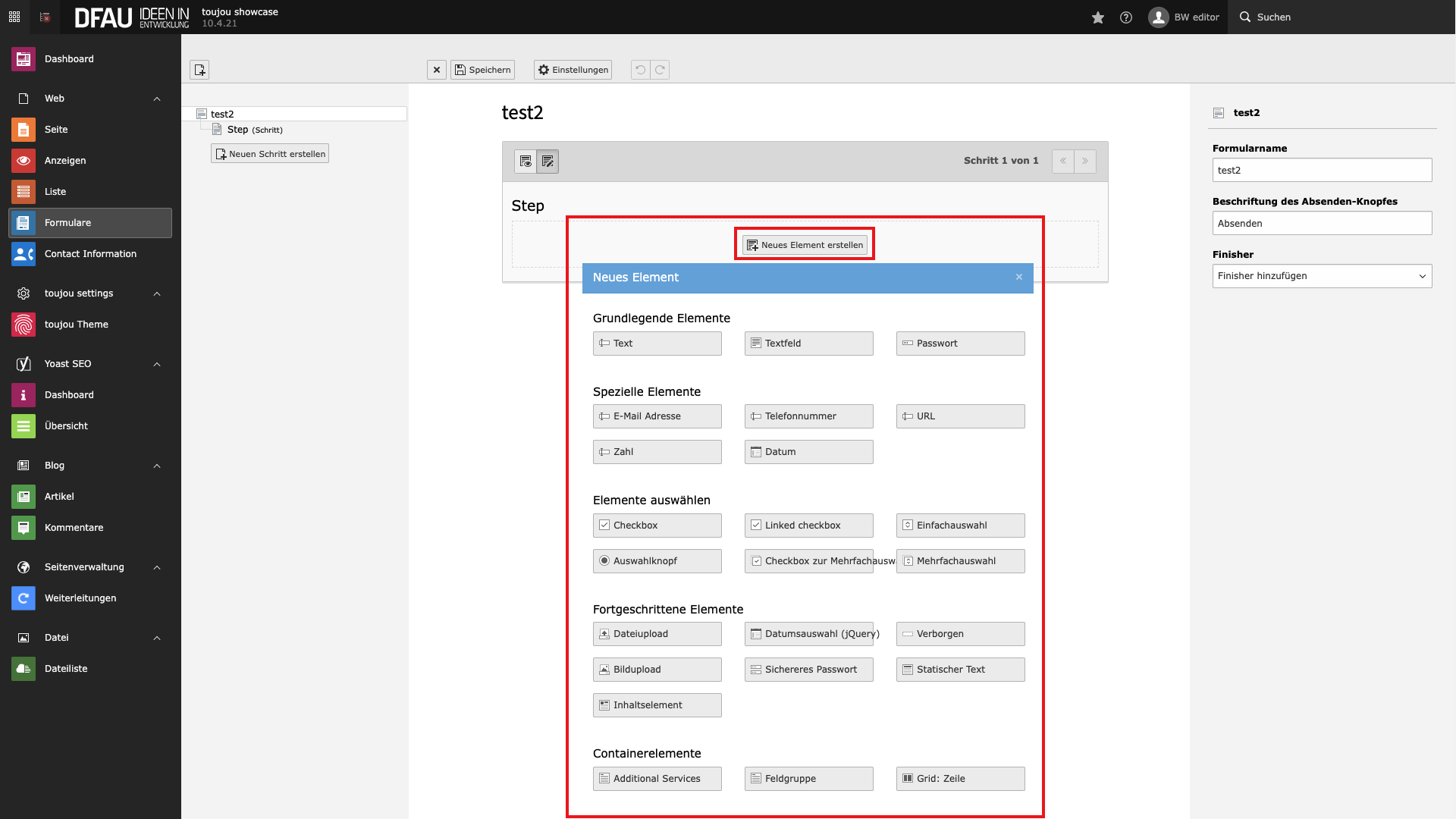This screenshot has width=1456, height=819.
Task: Add a URL element
Action: (961, 416)
